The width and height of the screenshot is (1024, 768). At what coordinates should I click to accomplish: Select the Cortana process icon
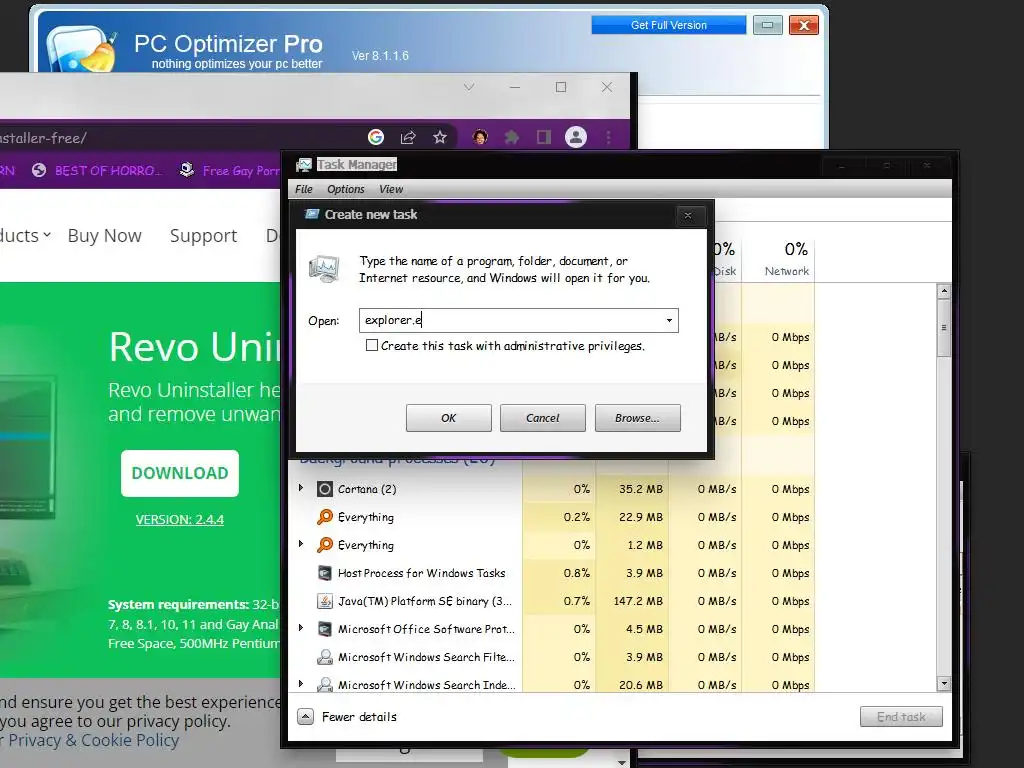325,489
